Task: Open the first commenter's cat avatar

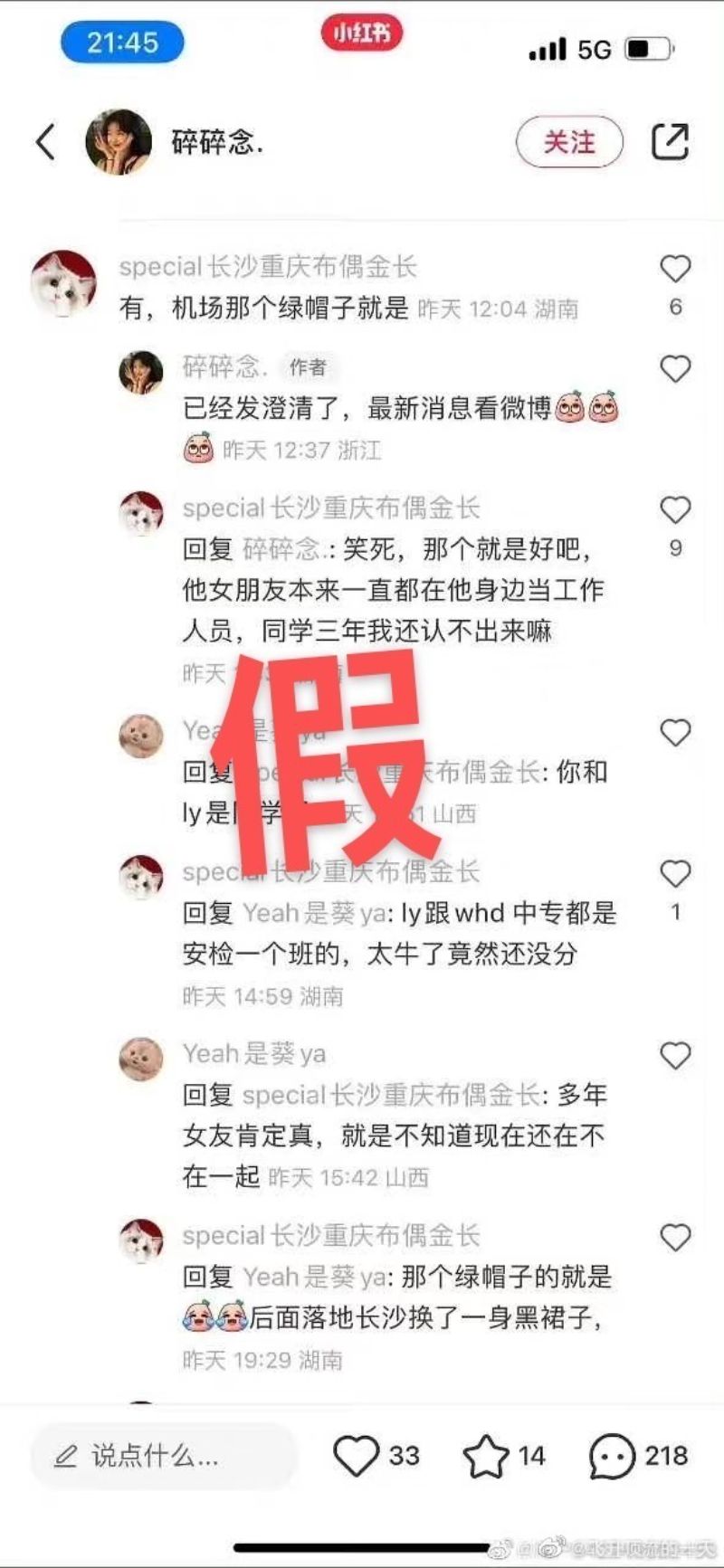Action: click(x=63, y=283)
